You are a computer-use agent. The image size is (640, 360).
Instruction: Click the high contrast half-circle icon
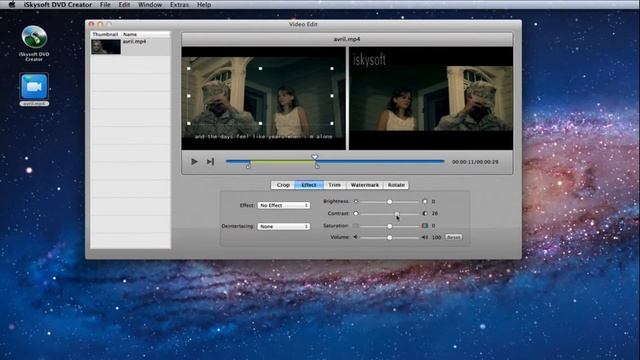pos(425,213)
